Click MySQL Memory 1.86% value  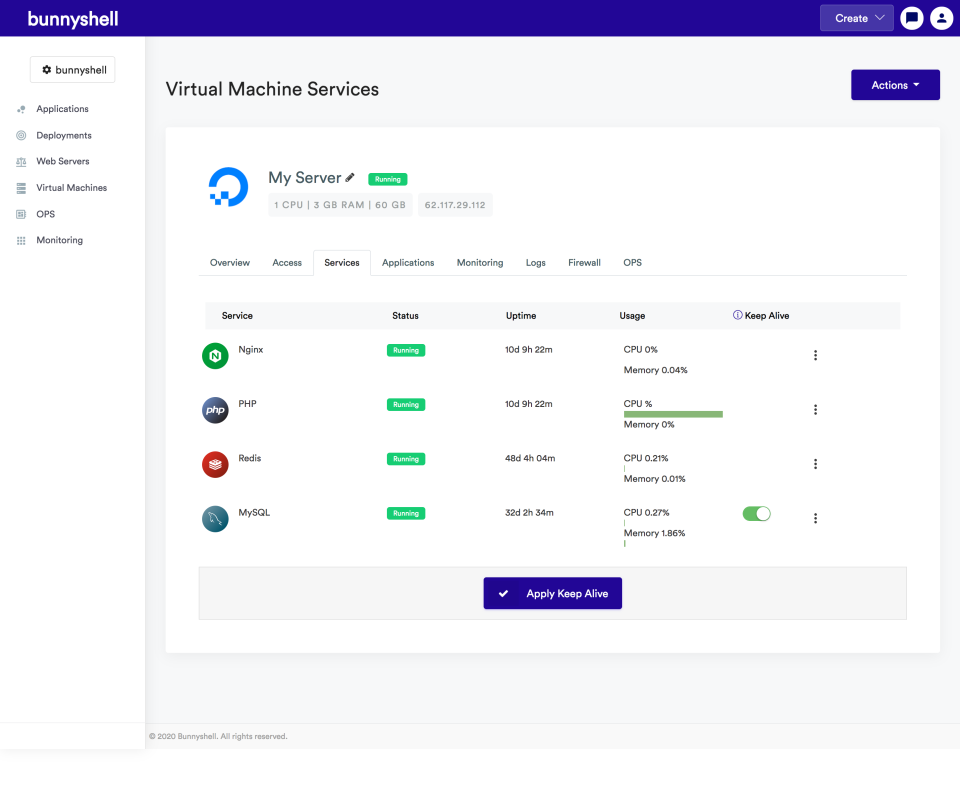pyautogui.click(x=654, y=533)
